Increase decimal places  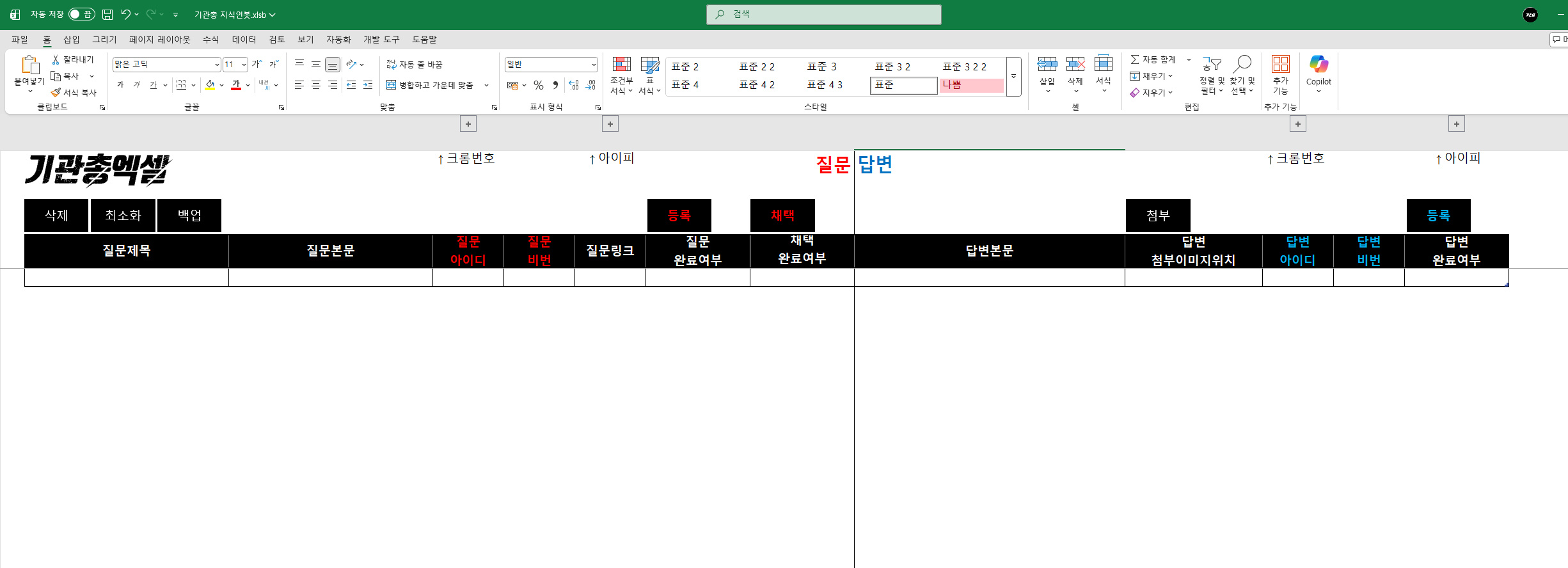click(574, 85)
